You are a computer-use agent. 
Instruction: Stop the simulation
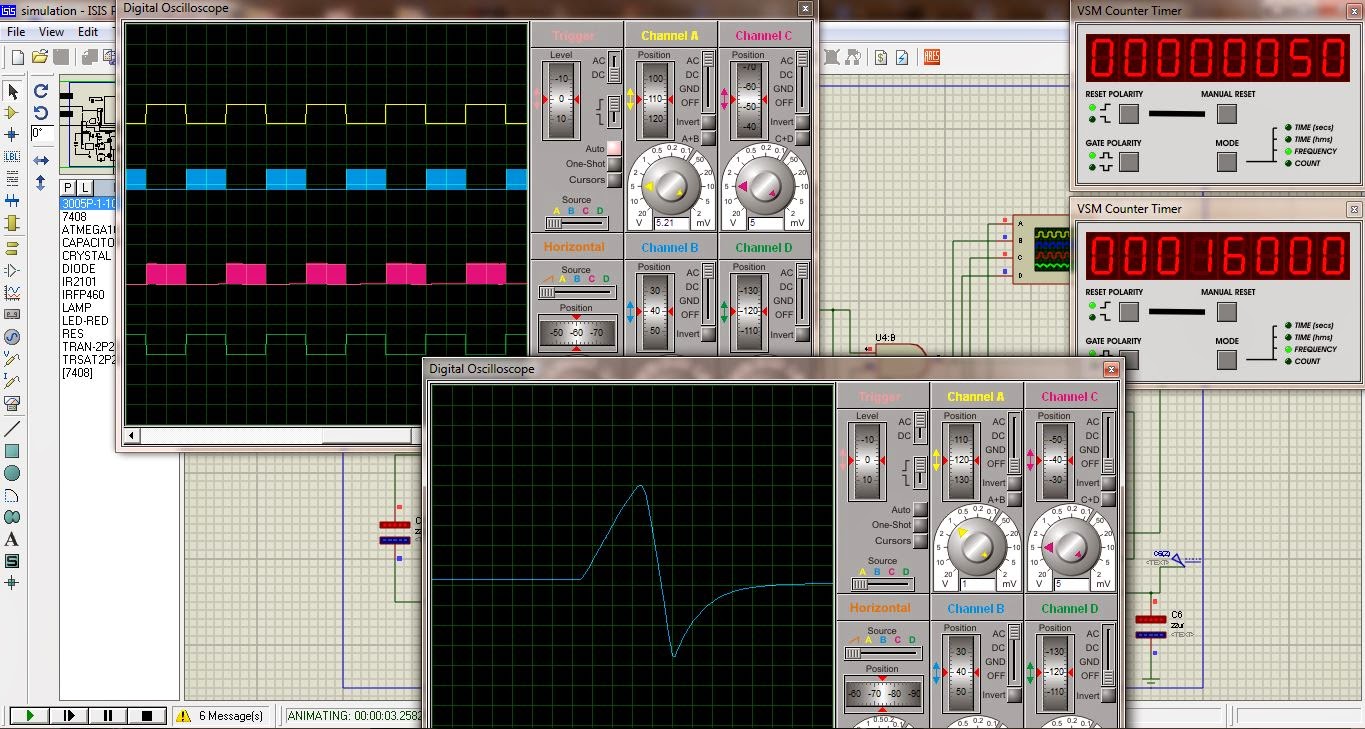coord(147,715)
